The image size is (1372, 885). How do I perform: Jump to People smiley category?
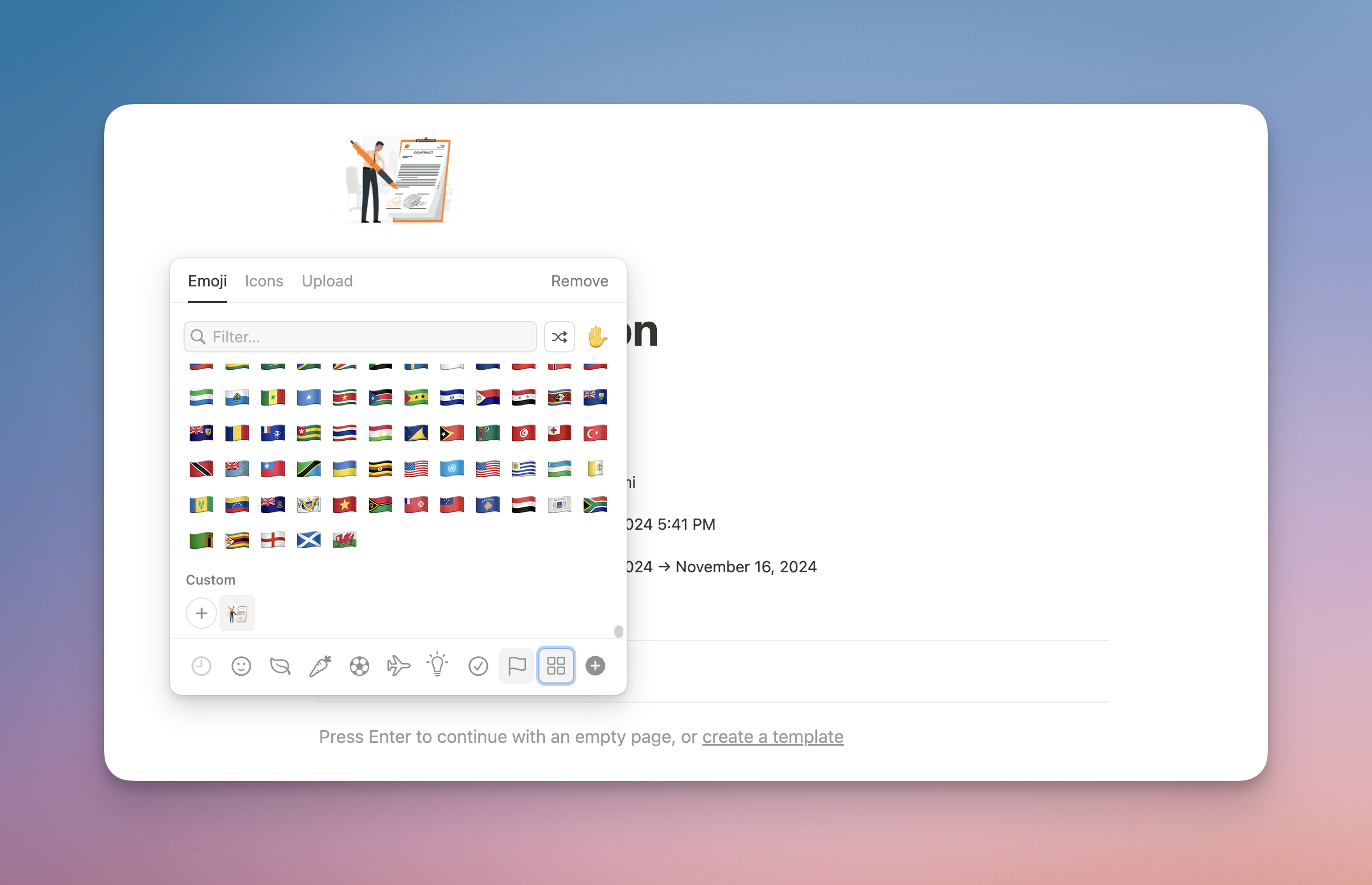[241, 666]
